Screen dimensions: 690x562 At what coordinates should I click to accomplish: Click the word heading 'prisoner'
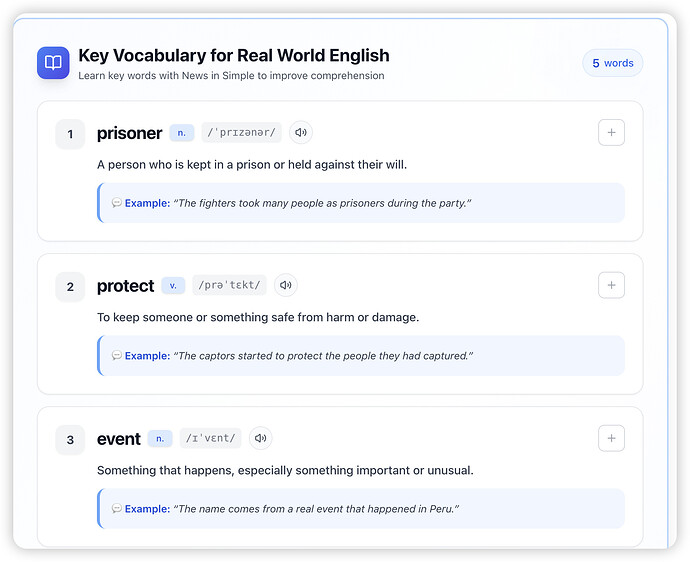(x=129, y=133)
